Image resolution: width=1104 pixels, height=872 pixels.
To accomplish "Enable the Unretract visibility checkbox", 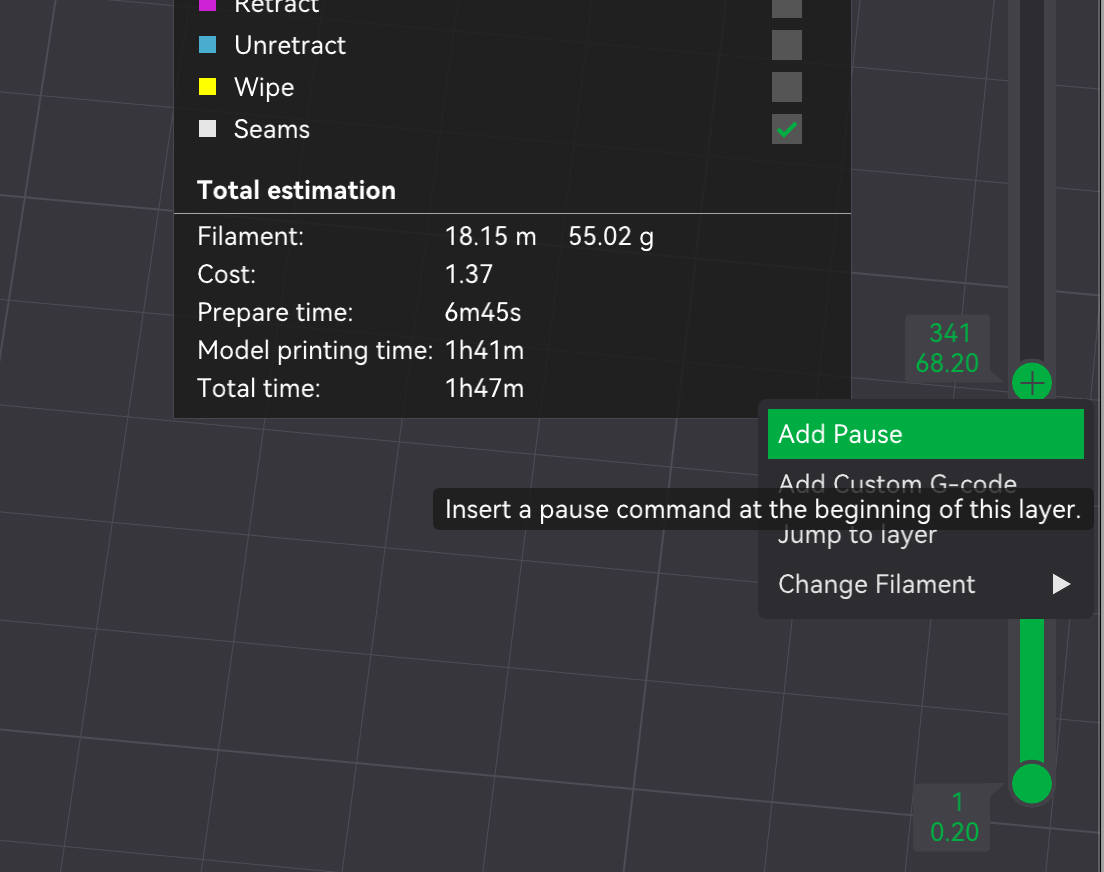I will (x=786, y=45).
